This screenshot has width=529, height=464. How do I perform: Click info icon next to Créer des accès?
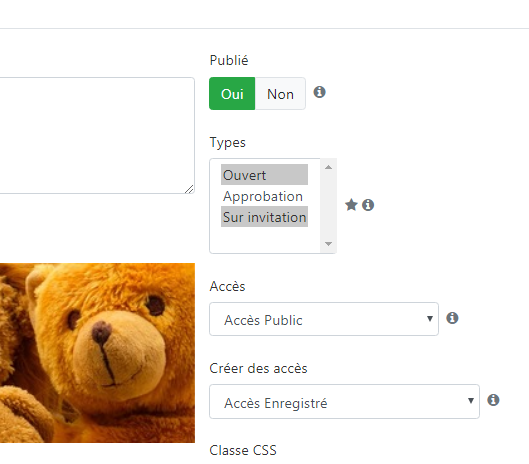click(493, 400)
